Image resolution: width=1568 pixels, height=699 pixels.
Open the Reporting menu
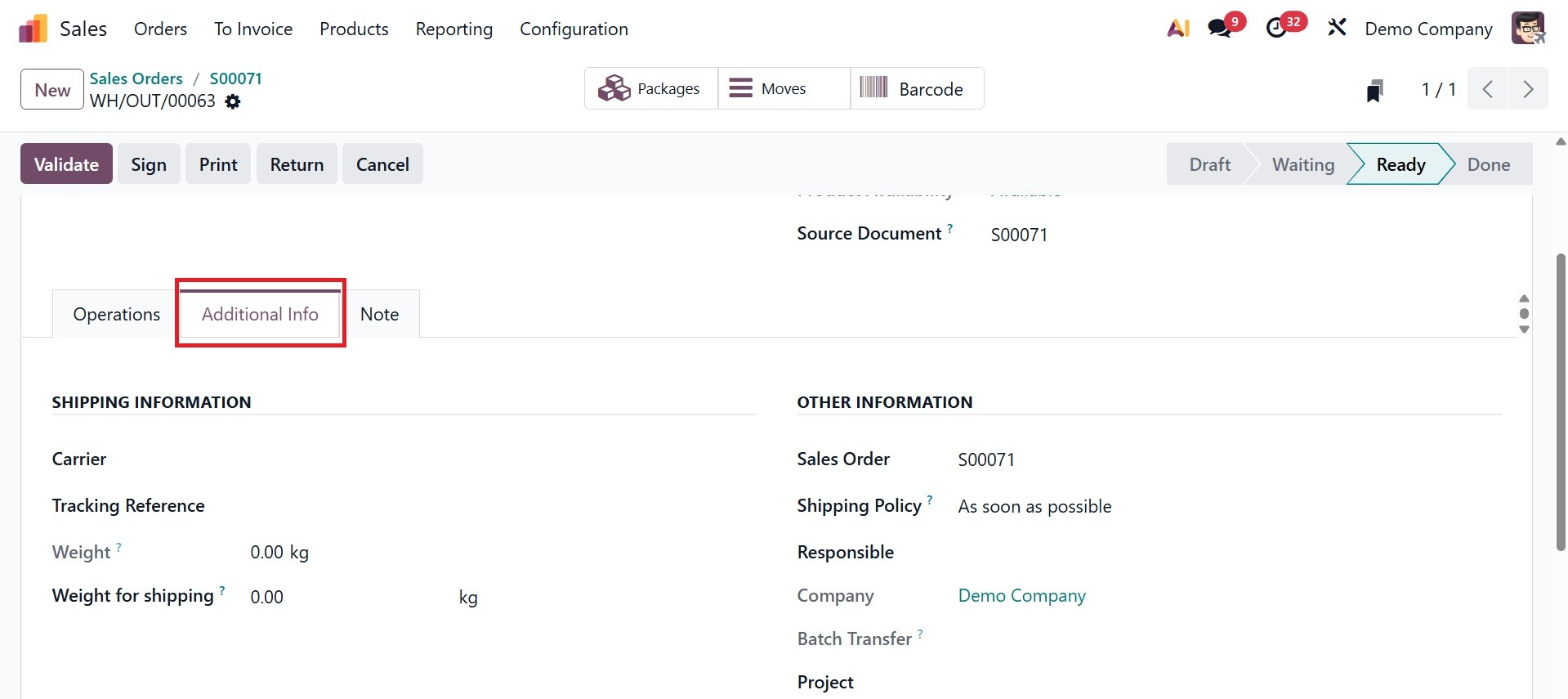453,29
